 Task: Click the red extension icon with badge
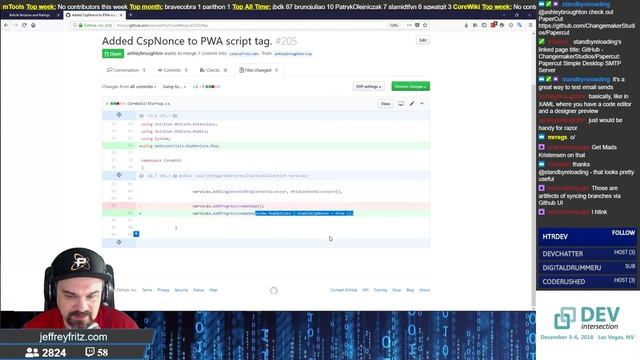point(493,25)
